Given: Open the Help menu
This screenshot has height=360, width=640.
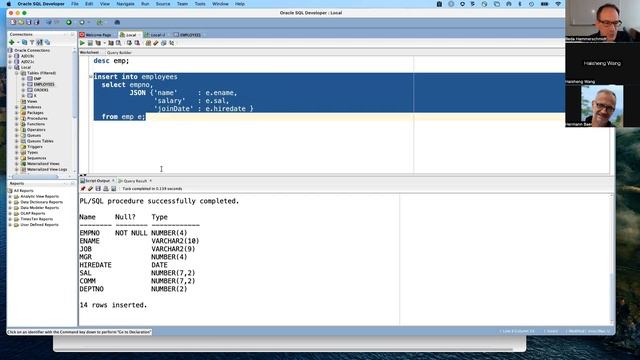Looking at the screenshot, I should pyautogui.click(x=240, y=4).
